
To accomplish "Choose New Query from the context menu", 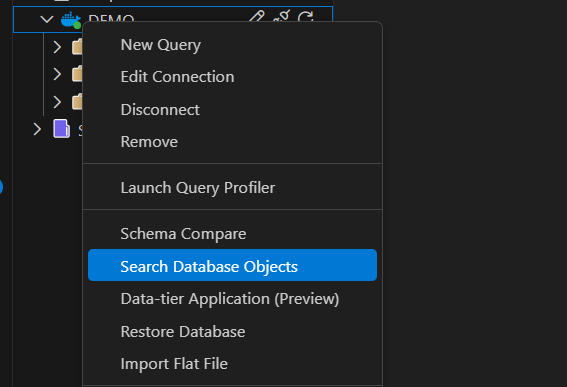I will pos(232,45).
